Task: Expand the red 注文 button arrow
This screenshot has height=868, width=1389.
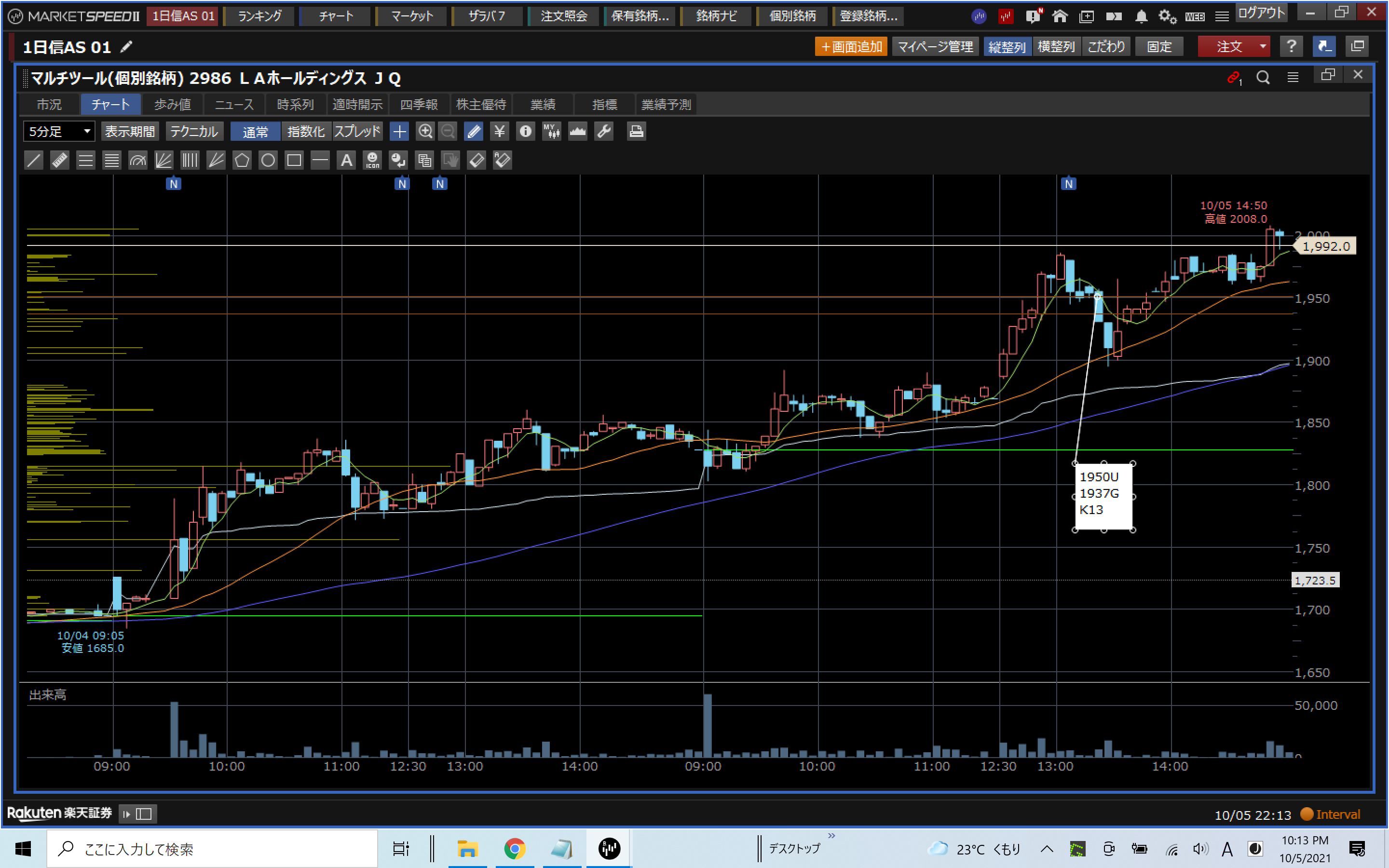Action: [1263, 46]
